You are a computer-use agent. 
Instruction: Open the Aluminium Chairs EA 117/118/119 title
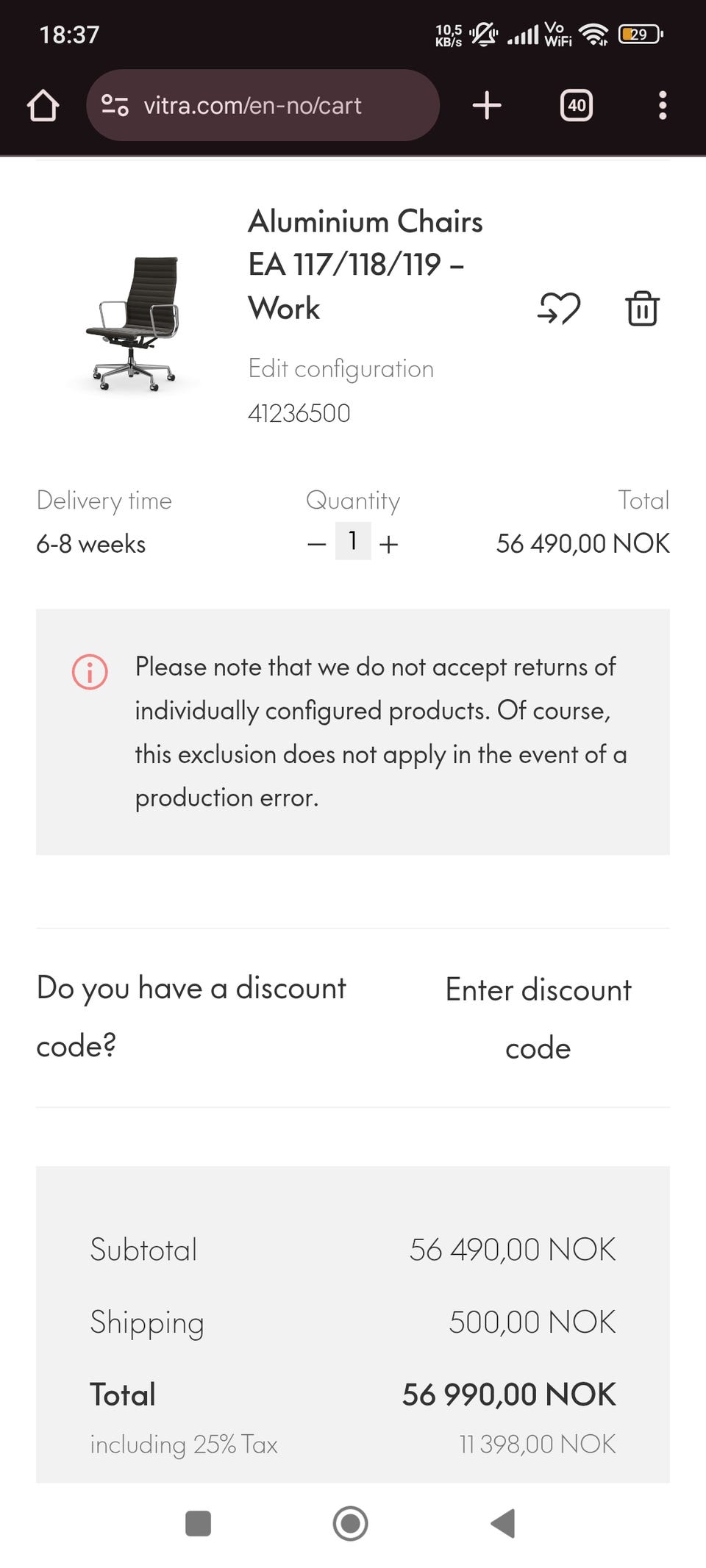click(365, 265)
